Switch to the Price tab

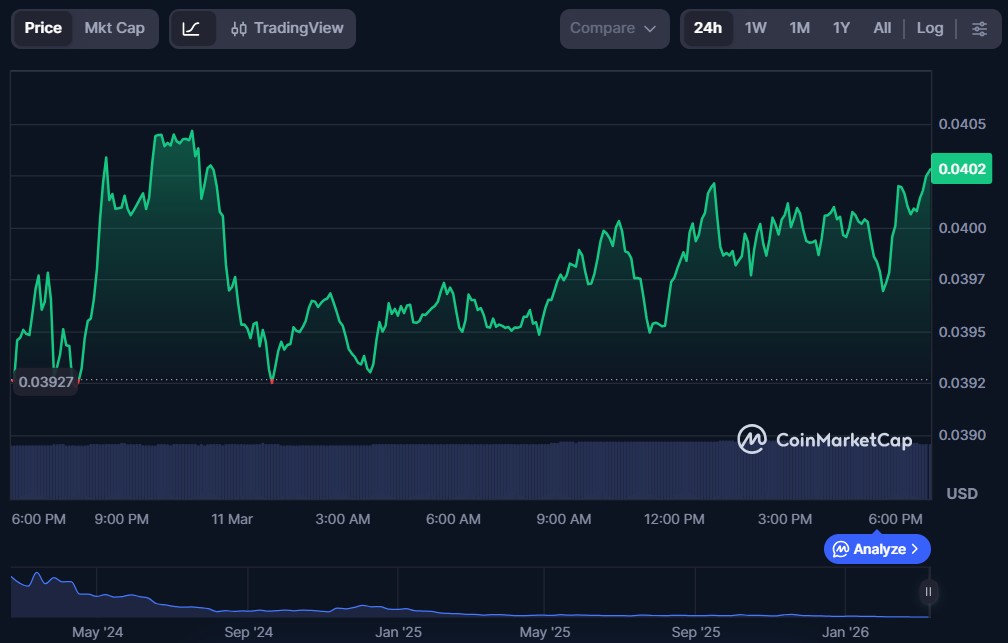[43, 28]
